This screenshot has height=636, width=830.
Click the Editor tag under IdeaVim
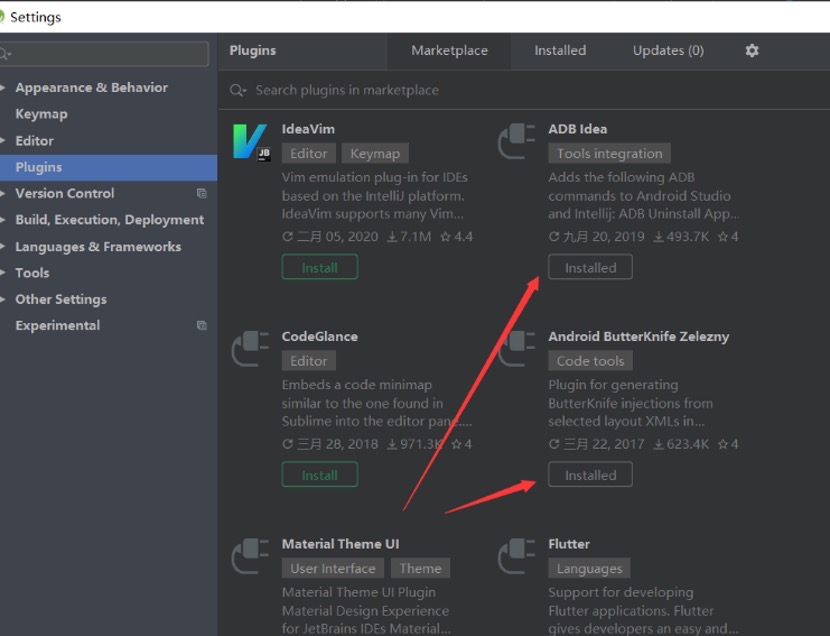tap(309, 153)
